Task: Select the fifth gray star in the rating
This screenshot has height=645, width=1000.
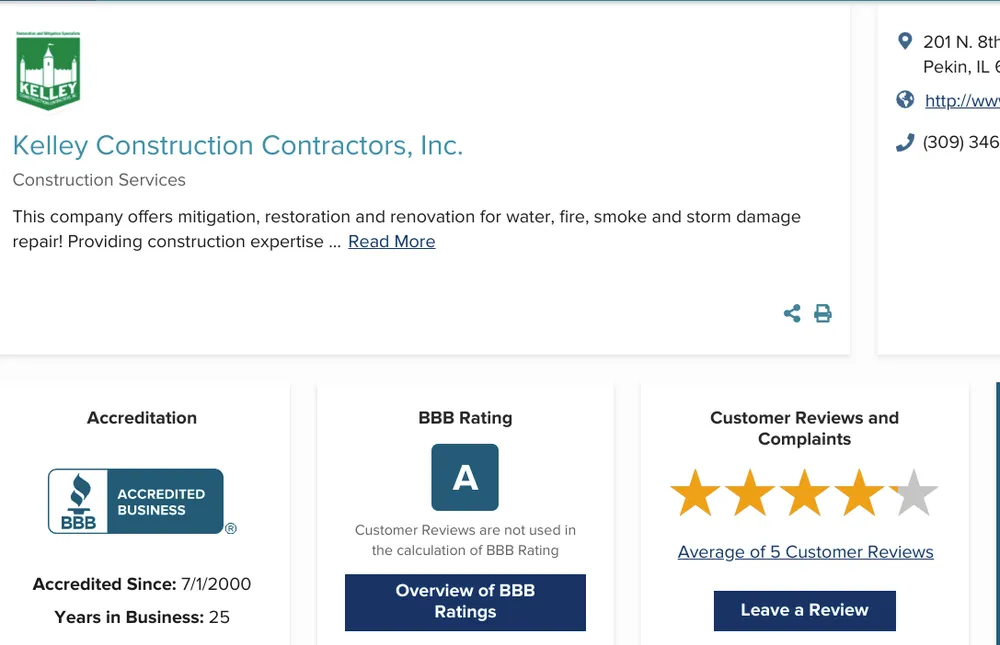Action: (915, 492)
